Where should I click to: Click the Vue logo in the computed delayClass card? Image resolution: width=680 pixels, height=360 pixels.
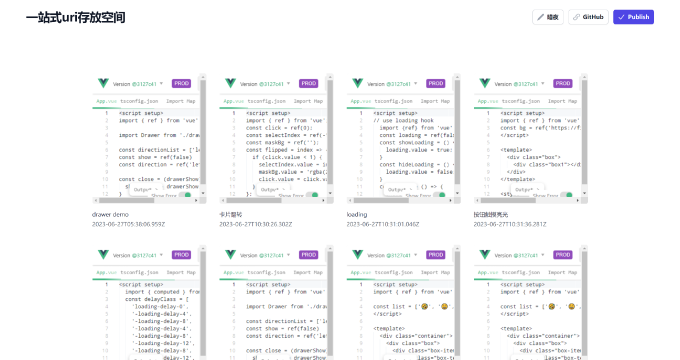coord(103,254)
